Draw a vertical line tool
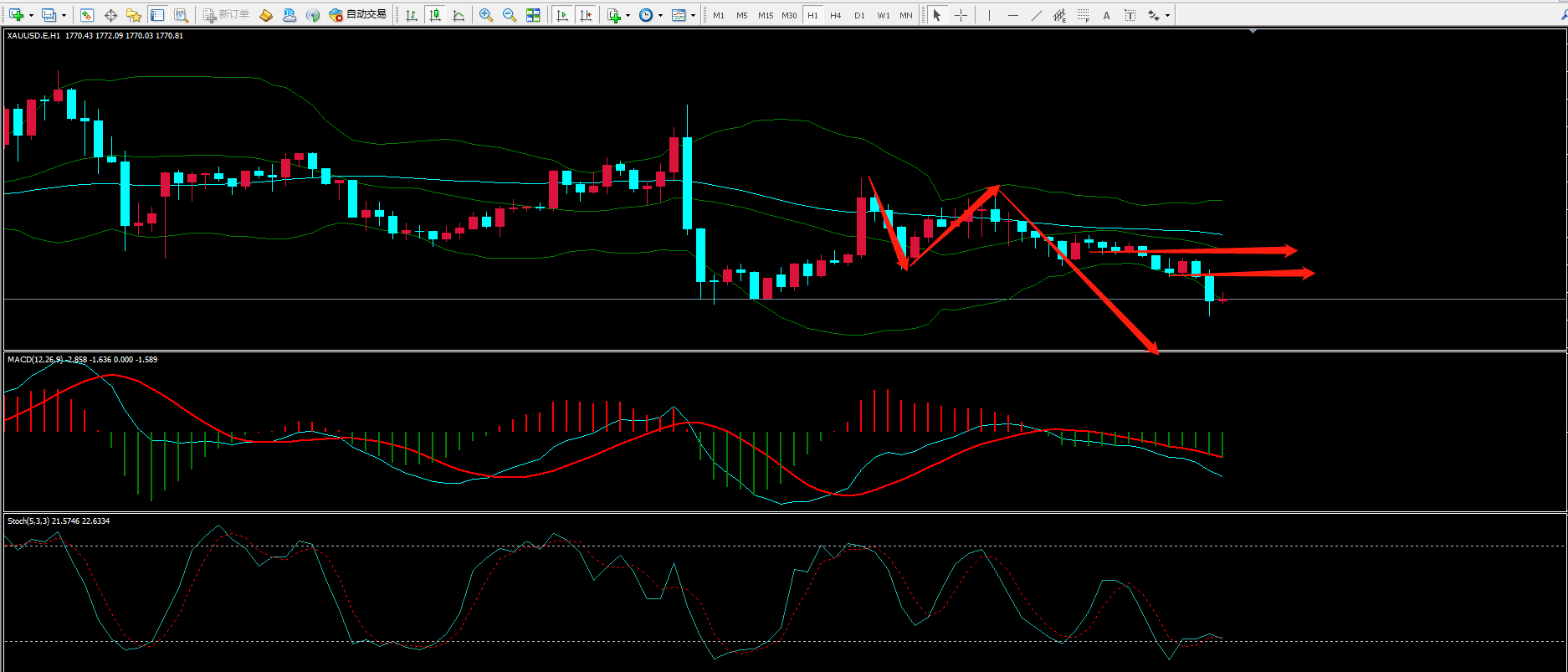1568x672 pixels. [989, 15]
